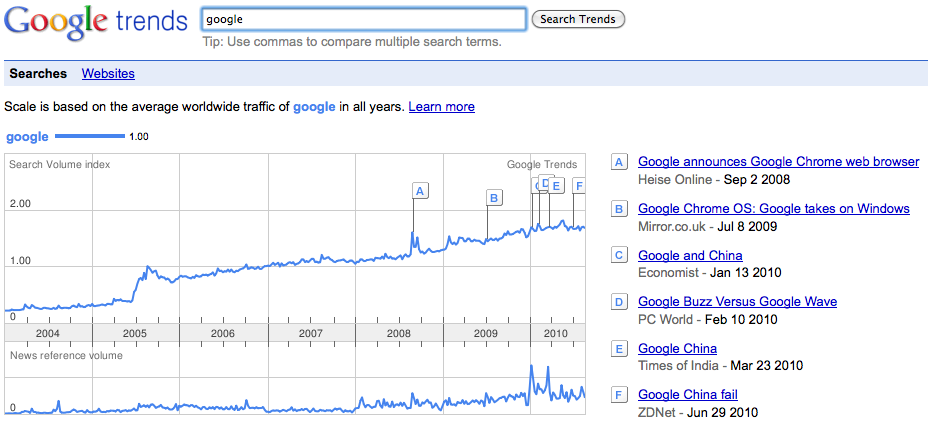The width and height of the screenshot is (928, 421).
Task: Click the D icon beside Google Buzz headline
Action: click(x=620, y=302)
